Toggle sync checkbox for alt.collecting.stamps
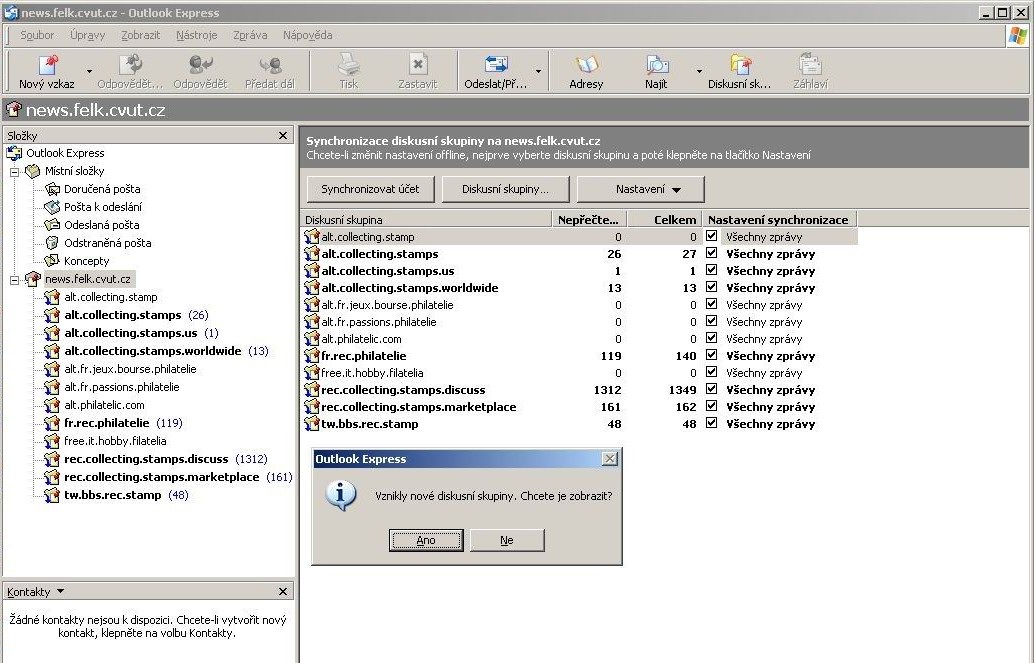Image resolution: width=1034 pixels, height=663 pixels. [712, 253]
